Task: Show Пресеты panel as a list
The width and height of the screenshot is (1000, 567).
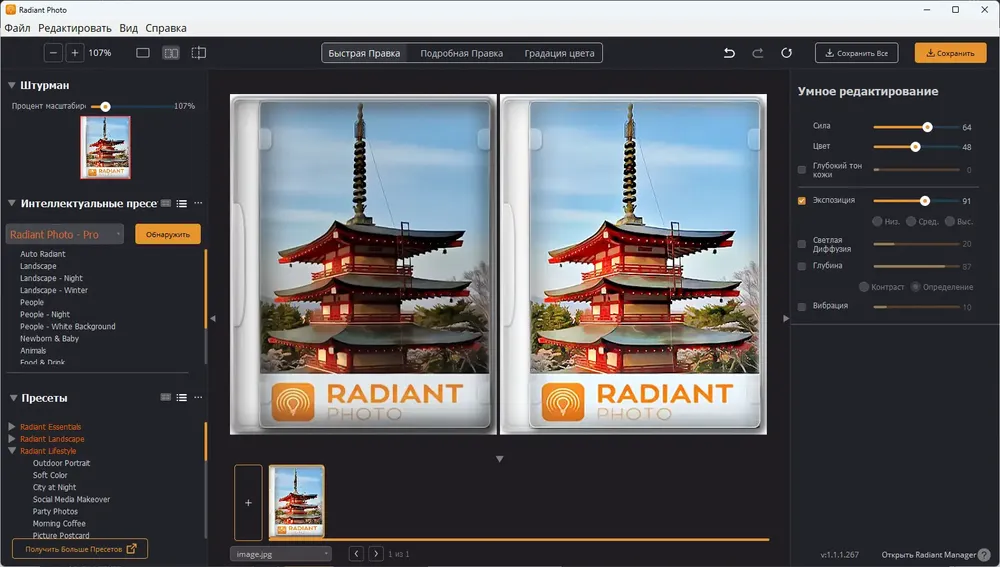Action: pos(181,398)
